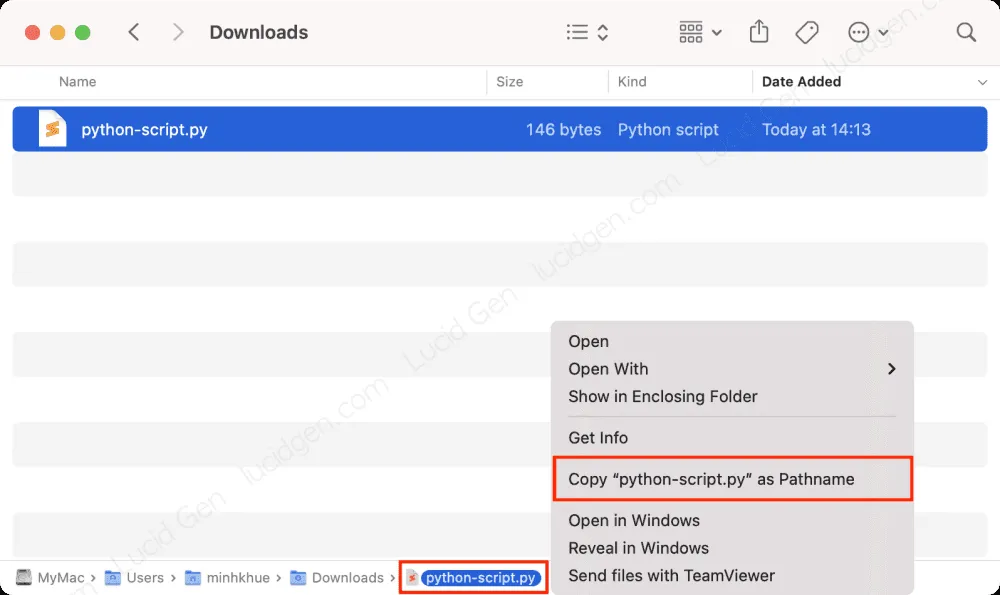1000x595 pixels.
Task: Click the Back navigation arrow
Action: 134,31
